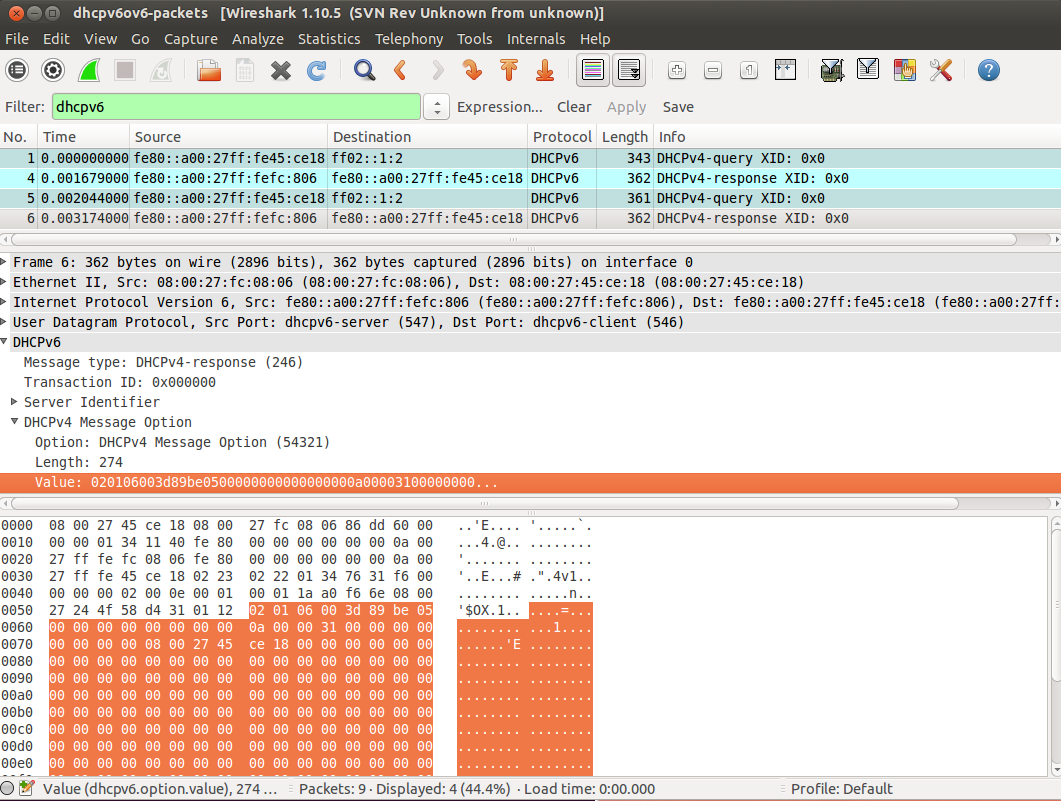The width and height of the screenshot is (1061, 801).
Task: Go forward in packet history
Action: (x=437, y=70)
